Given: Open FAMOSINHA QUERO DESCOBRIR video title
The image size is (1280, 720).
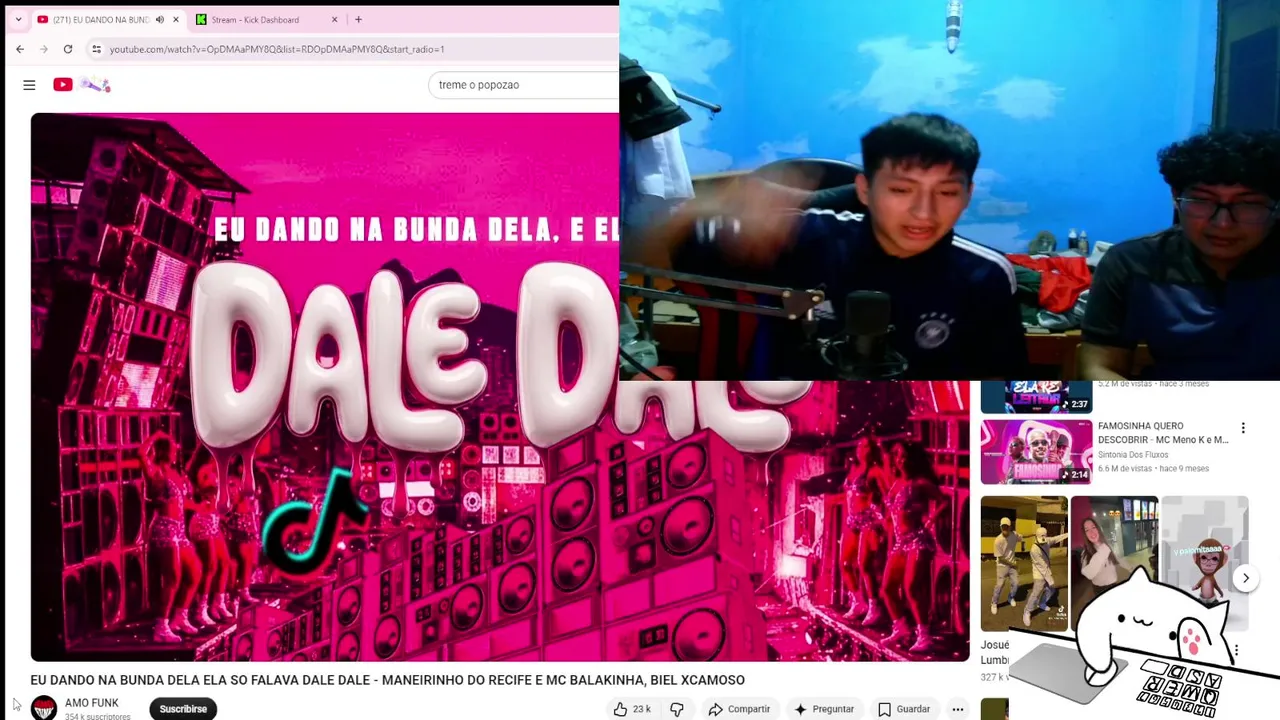Looking at the screenshot, I should pos(1162,433).
